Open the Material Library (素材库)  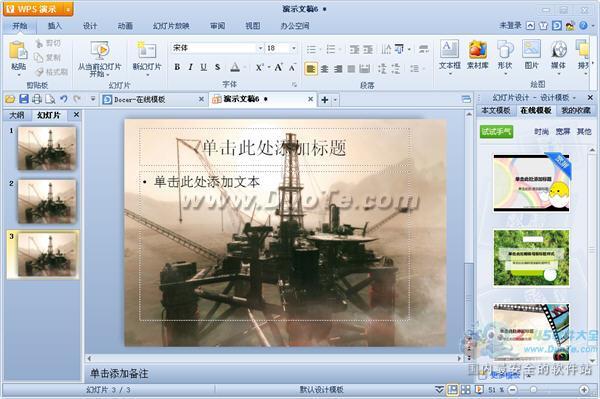(x=478, y=55)
